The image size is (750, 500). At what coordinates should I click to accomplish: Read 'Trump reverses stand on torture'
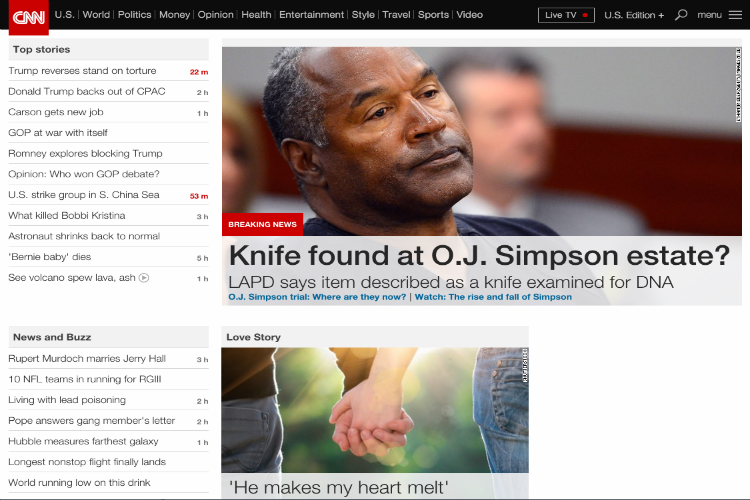tap(82, 71)
